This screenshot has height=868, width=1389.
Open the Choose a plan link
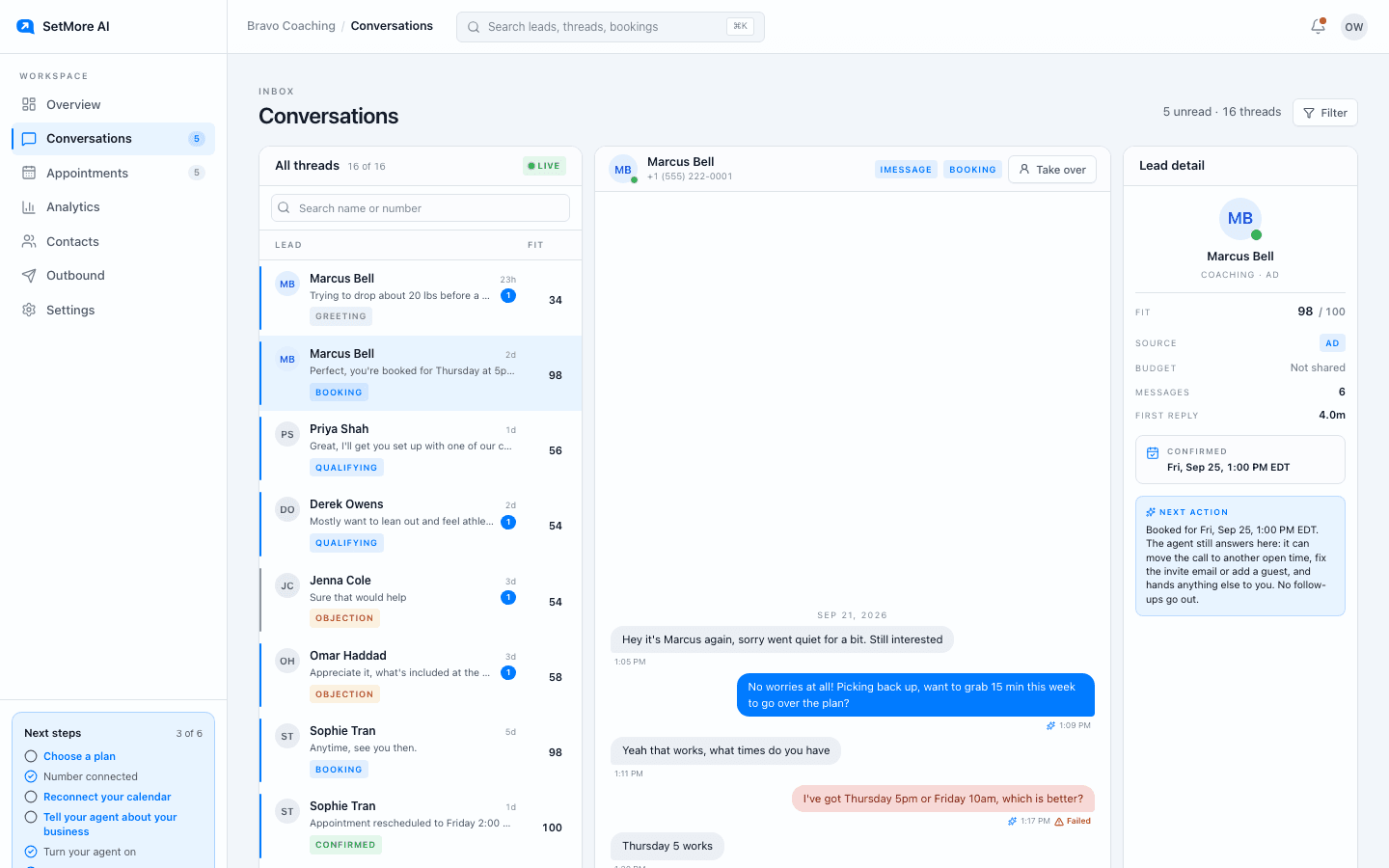tap(79, 756)
